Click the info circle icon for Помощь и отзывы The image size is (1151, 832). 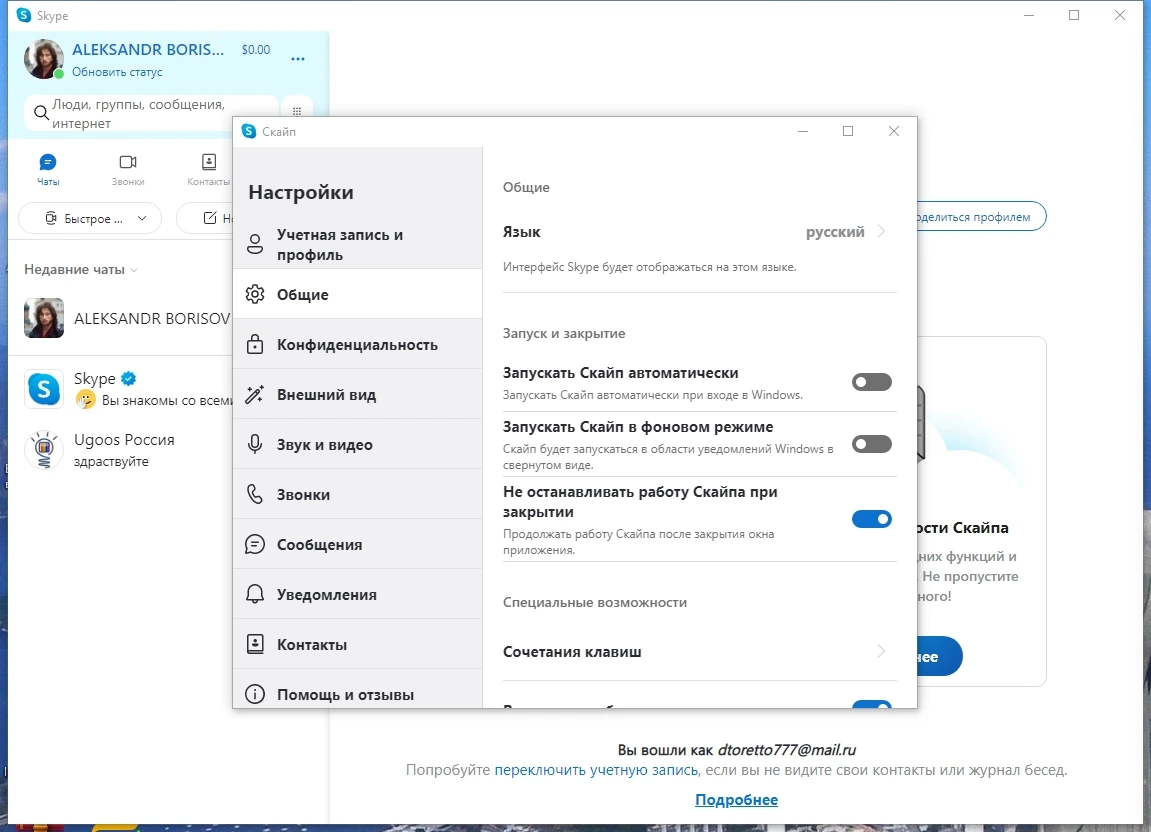coord(255,694)
